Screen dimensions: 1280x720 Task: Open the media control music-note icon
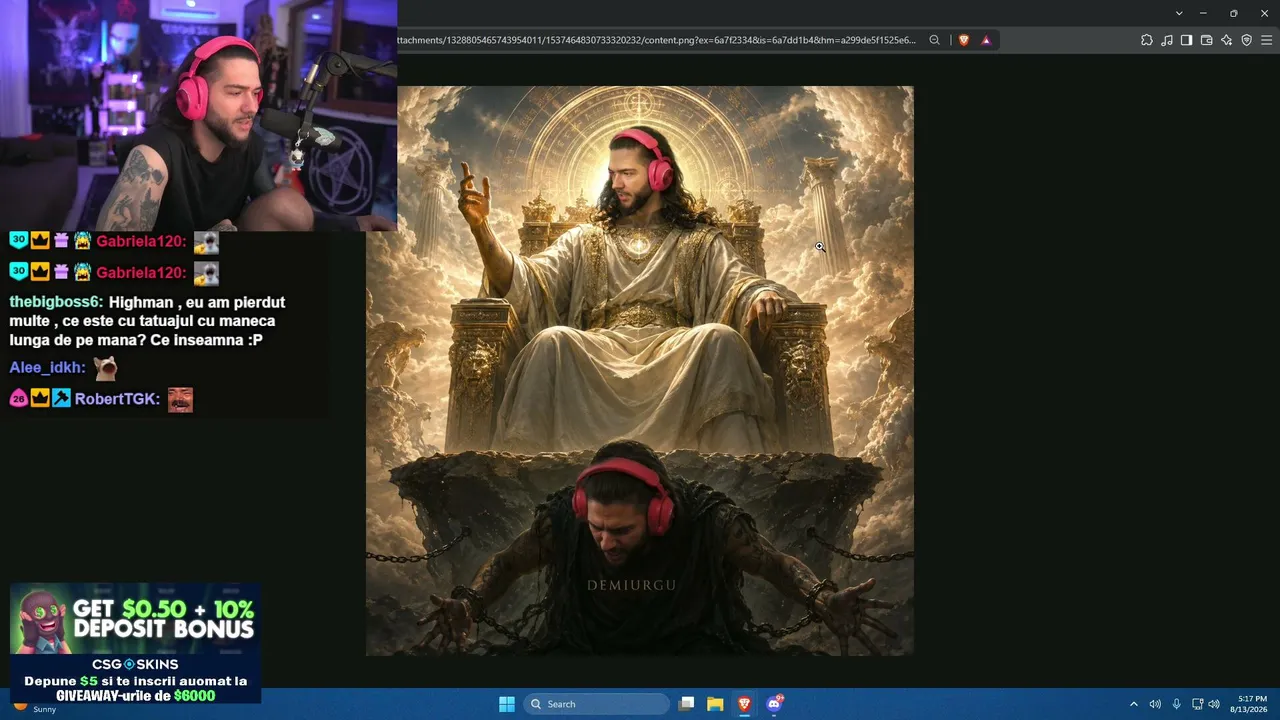pos(1167,40)
